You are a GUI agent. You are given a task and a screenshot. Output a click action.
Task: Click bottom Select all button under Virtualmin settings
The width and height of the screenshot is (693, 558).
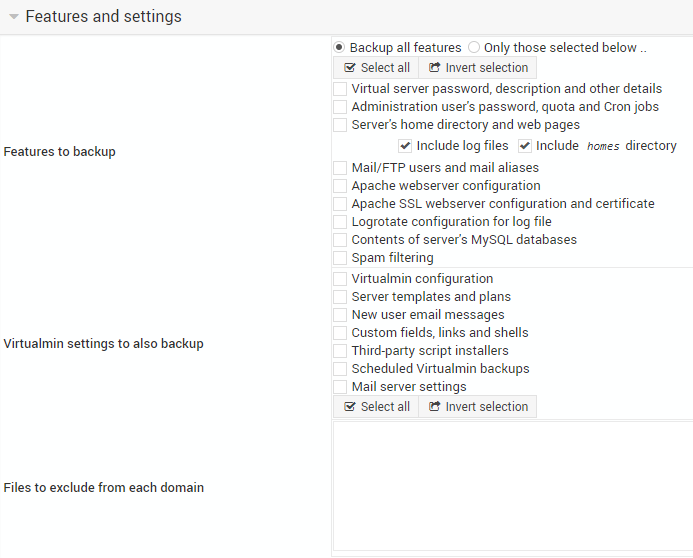click(376, 406)
